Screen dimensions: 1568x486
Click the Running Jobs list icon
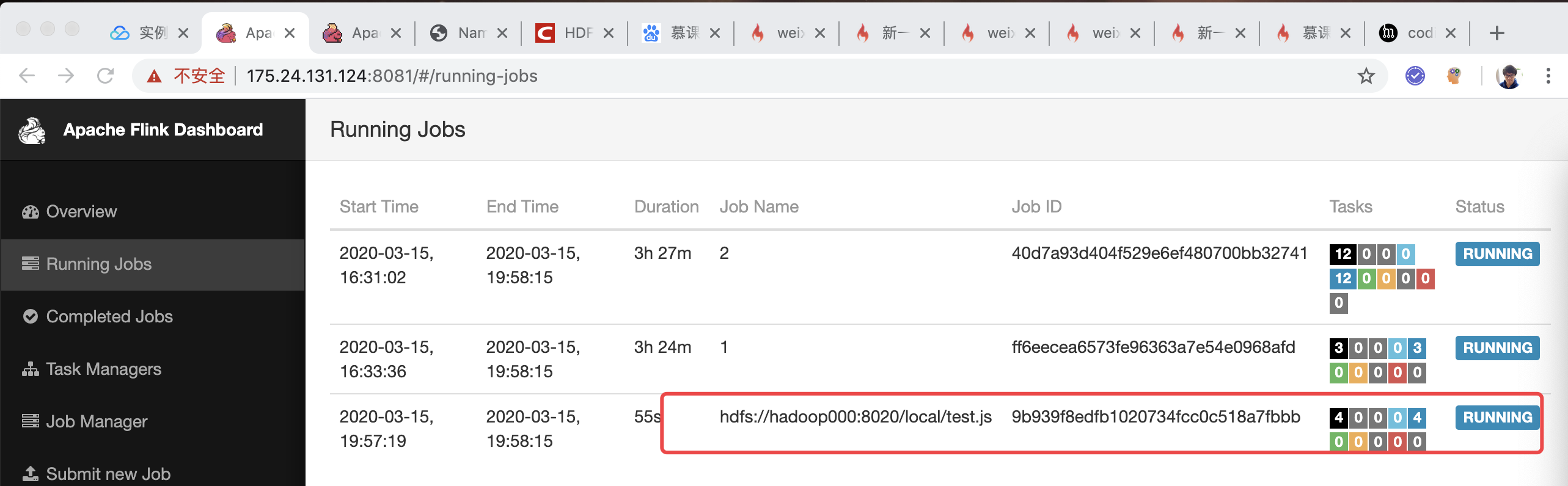point(31,264)
